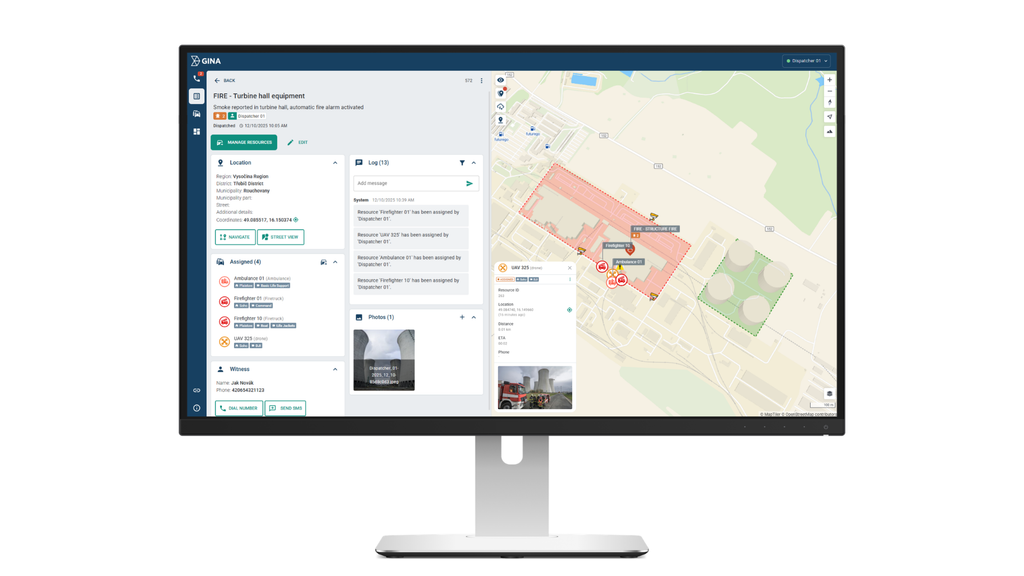Click the MANAGE RESOURCES button
This screenshot has height=576, width=1024.
[244, 142]
